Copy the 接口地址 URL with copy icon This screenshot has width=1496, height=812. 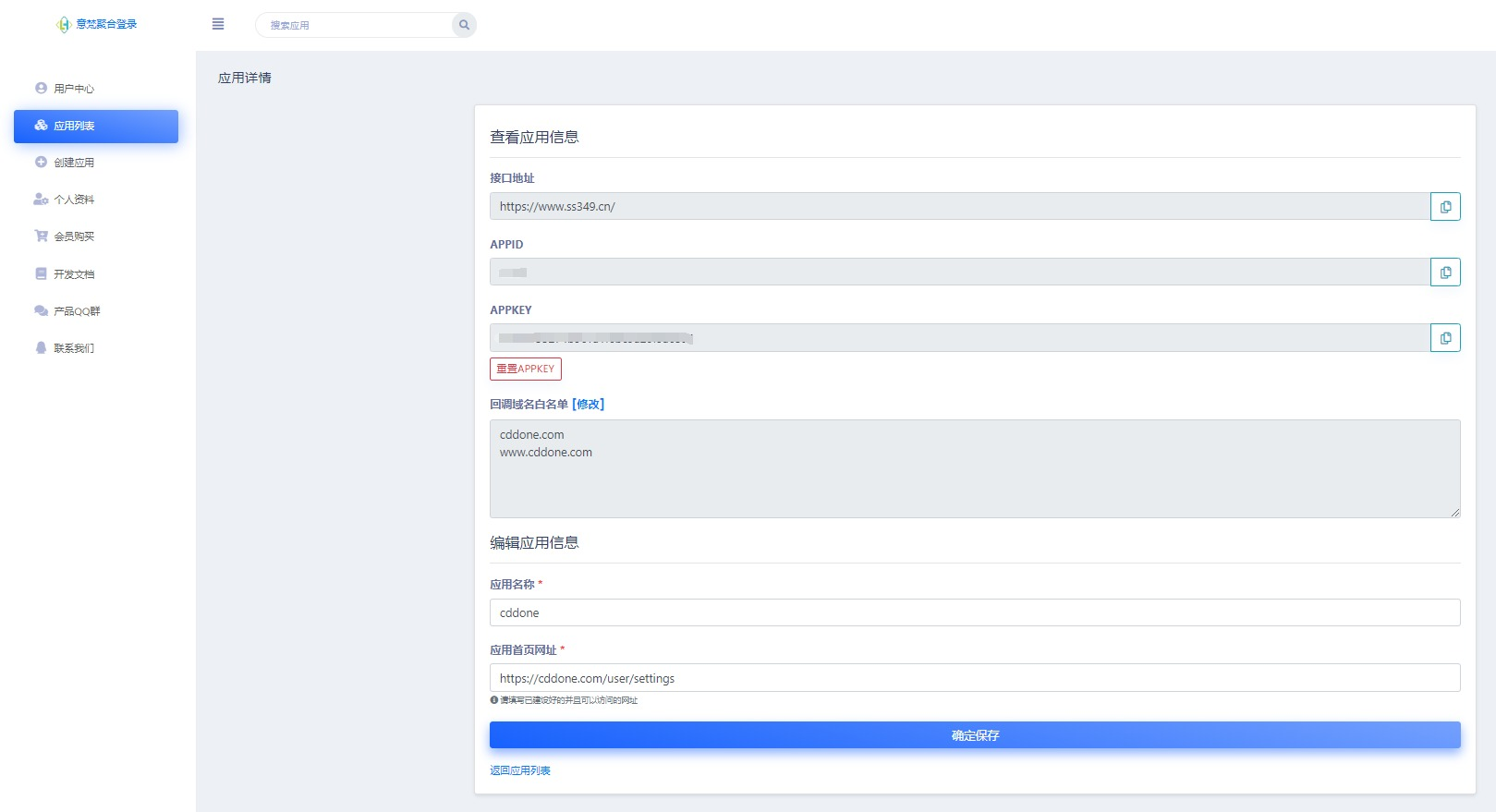click(1445, 207)
